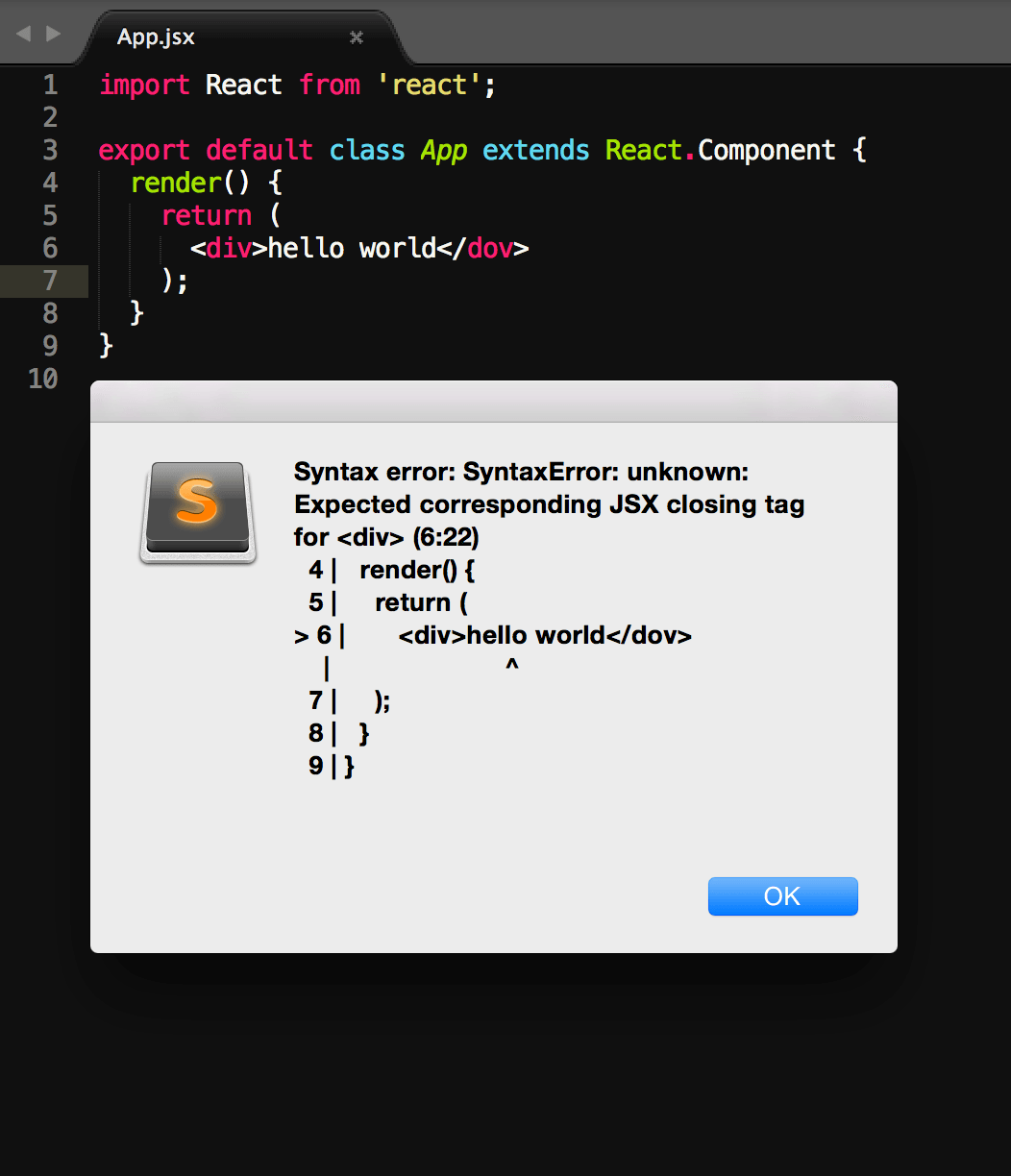This screenshot has width=1011, height=1176.
Task: Click the class name 'App' on line 3
Action: click(444, 151)
